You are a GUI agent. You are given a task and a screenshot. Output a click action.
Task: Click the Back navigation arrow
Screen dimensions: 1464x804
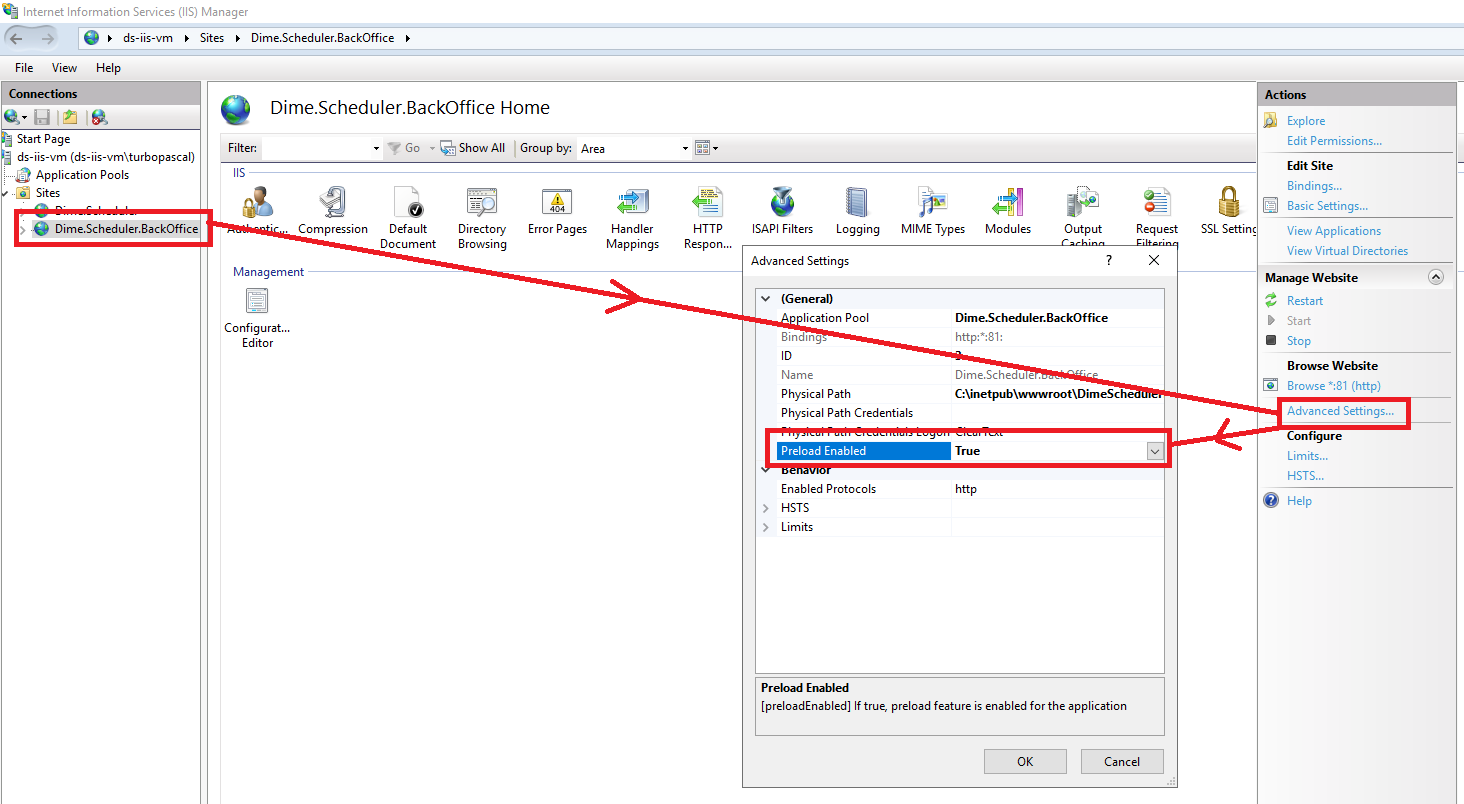pyautogui.click(x=17, y=38)
